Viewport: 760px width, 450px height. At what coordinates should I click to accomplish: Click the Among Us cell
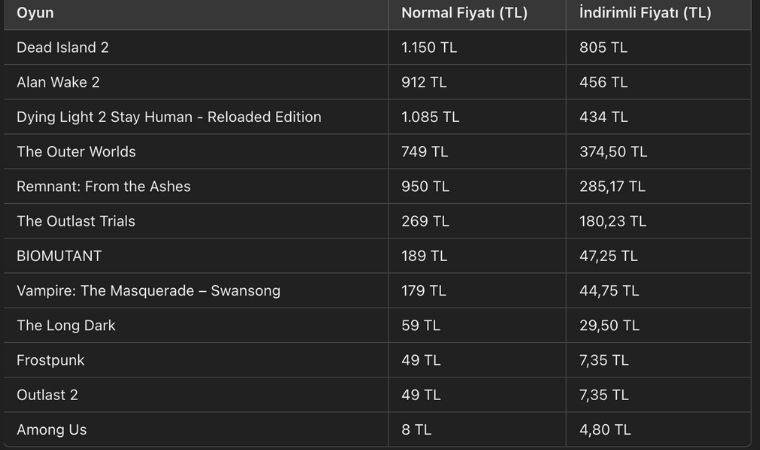(52, 430)
